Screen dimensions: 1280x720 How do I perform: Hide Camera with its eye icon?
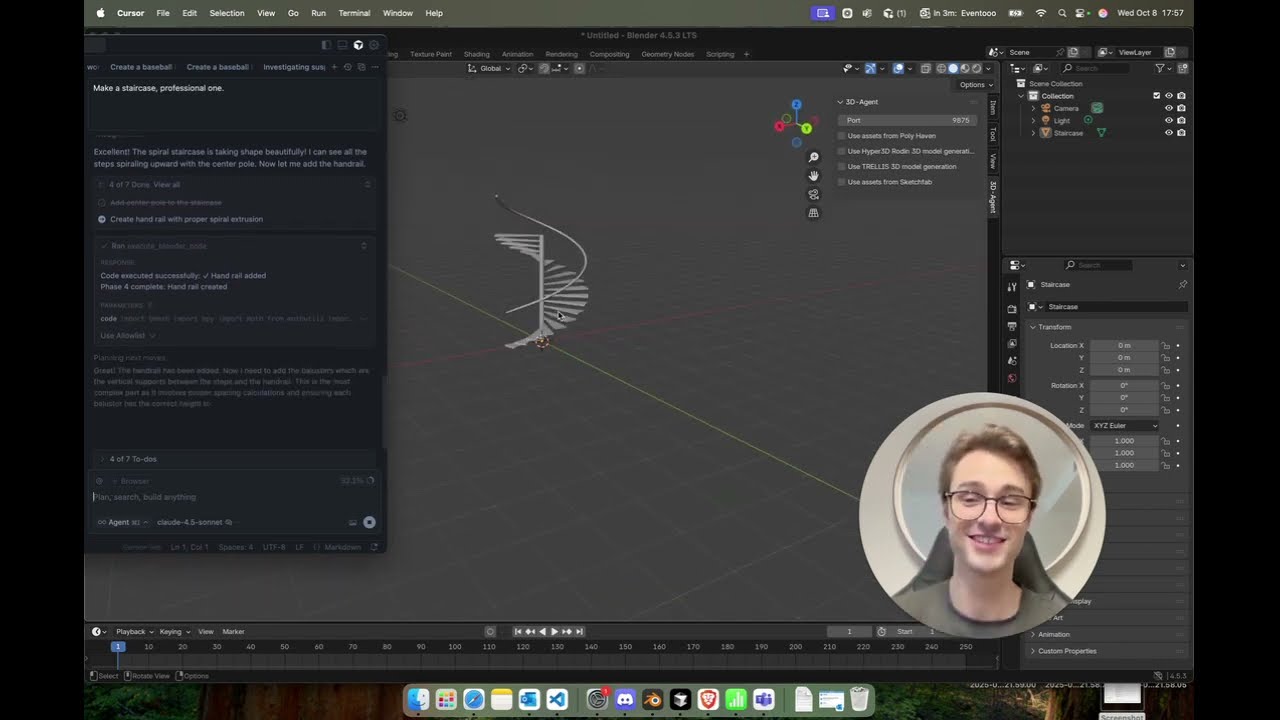pos(1169,108)
